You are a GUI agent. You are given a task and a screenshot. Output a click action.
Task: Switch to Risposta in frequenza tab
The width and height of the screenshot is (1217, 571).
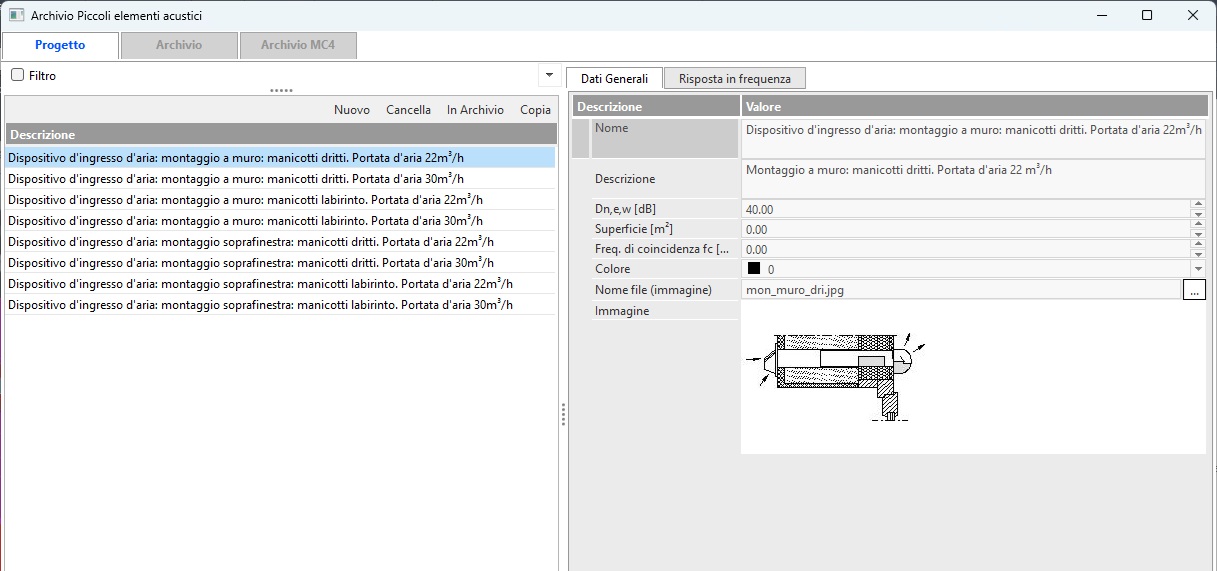click(x=734, y=79)
